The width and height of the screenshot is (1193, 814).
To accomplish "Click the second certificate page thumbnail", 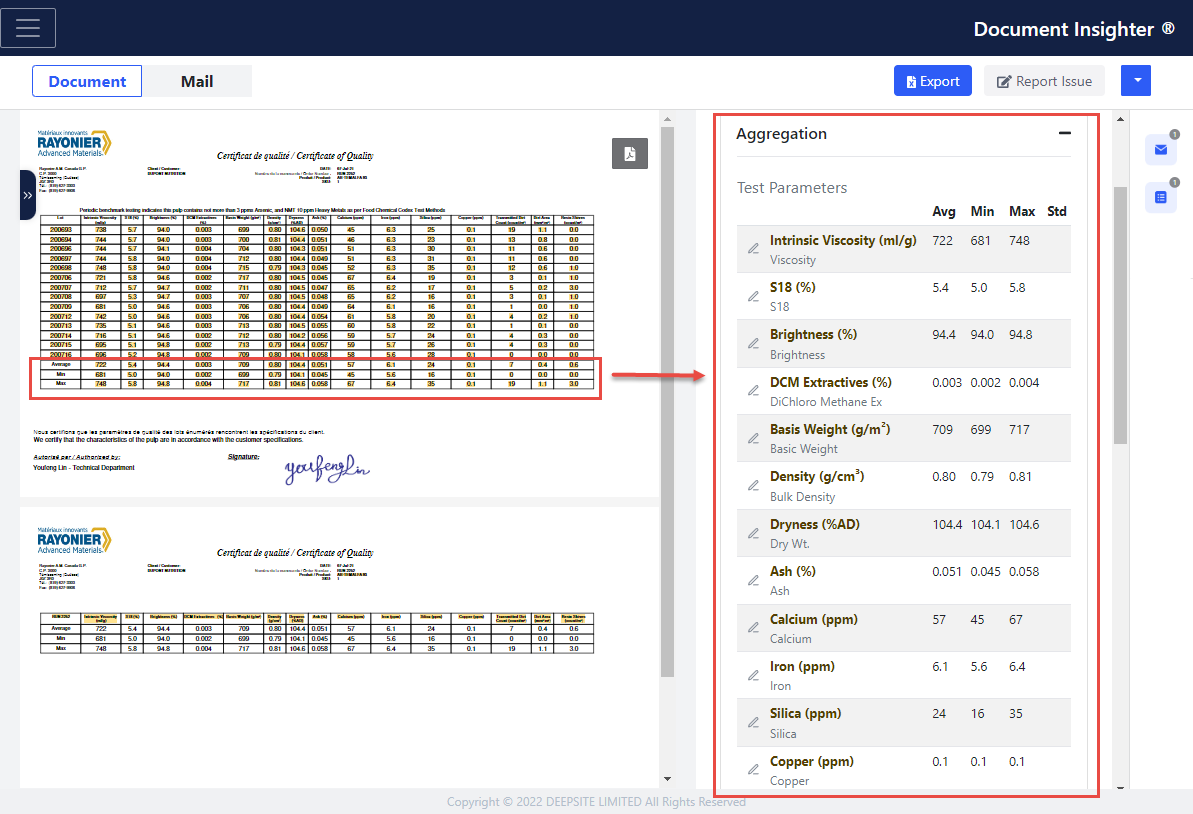I will [340, 640].
